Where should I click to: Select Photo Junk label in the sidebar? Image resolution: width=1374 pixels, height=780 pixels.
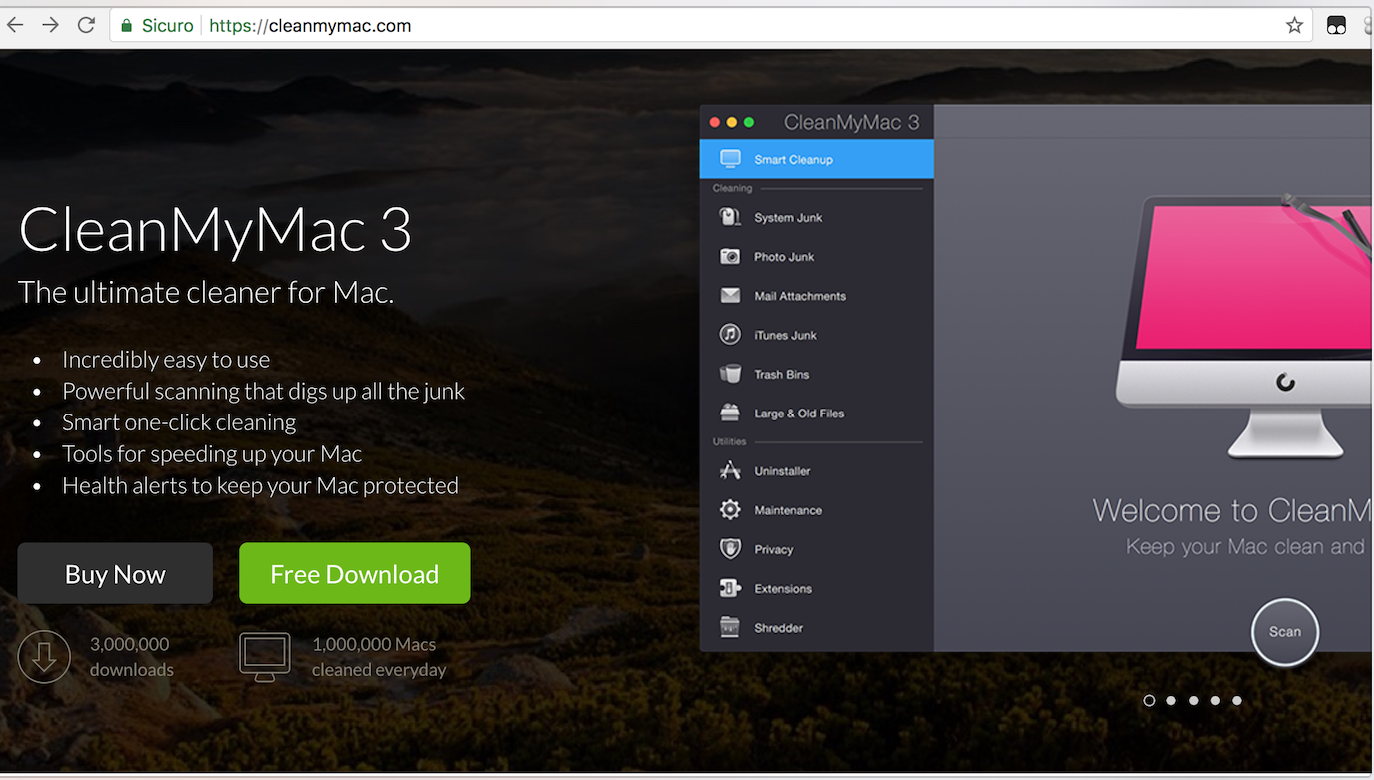click(x=784, y=257)
